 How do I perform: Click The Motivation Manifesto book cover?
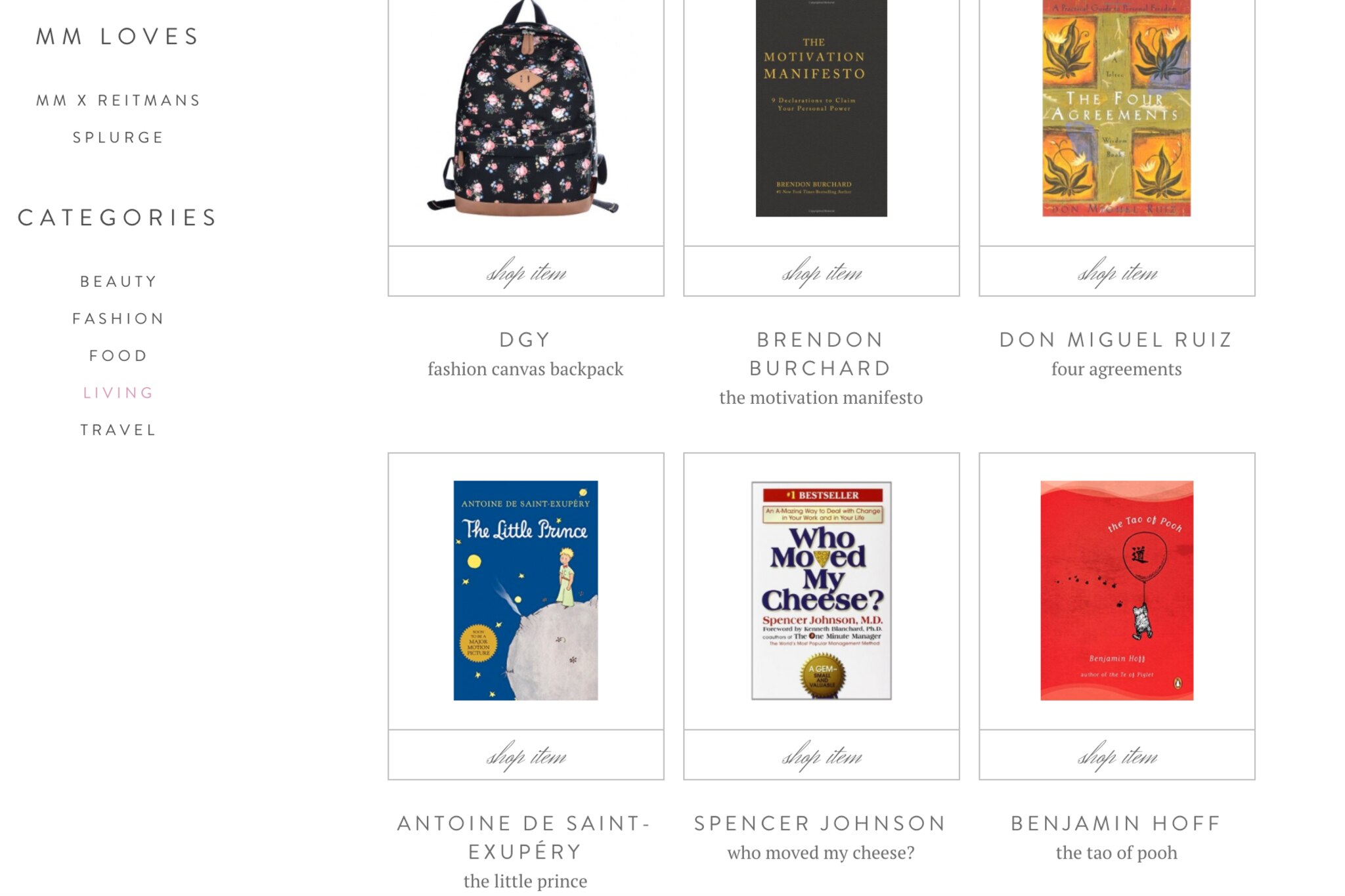(x=821, y=108)
